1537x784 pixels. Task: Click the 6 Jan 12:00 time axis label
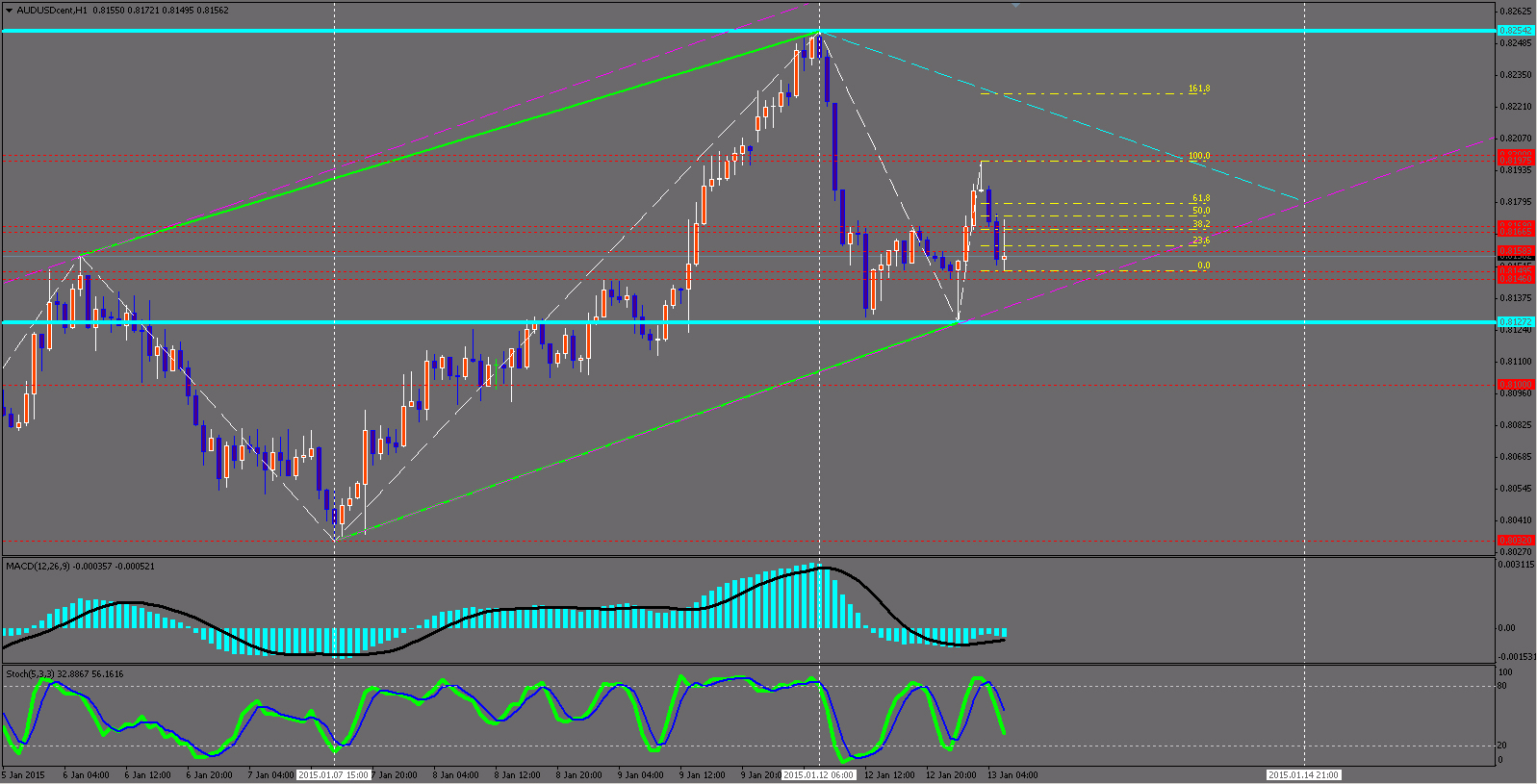(147, 774)
